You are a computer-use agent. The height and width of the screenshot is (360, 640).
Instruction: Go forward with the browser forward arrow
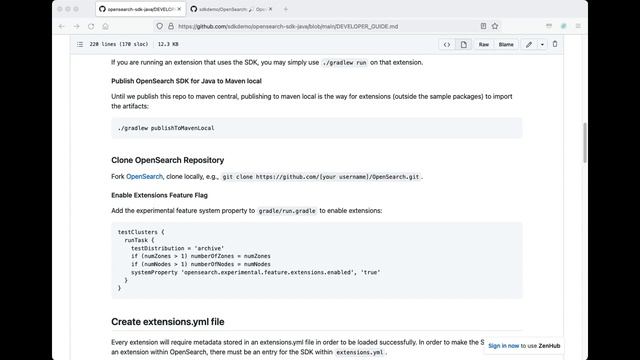coord(76,26)
